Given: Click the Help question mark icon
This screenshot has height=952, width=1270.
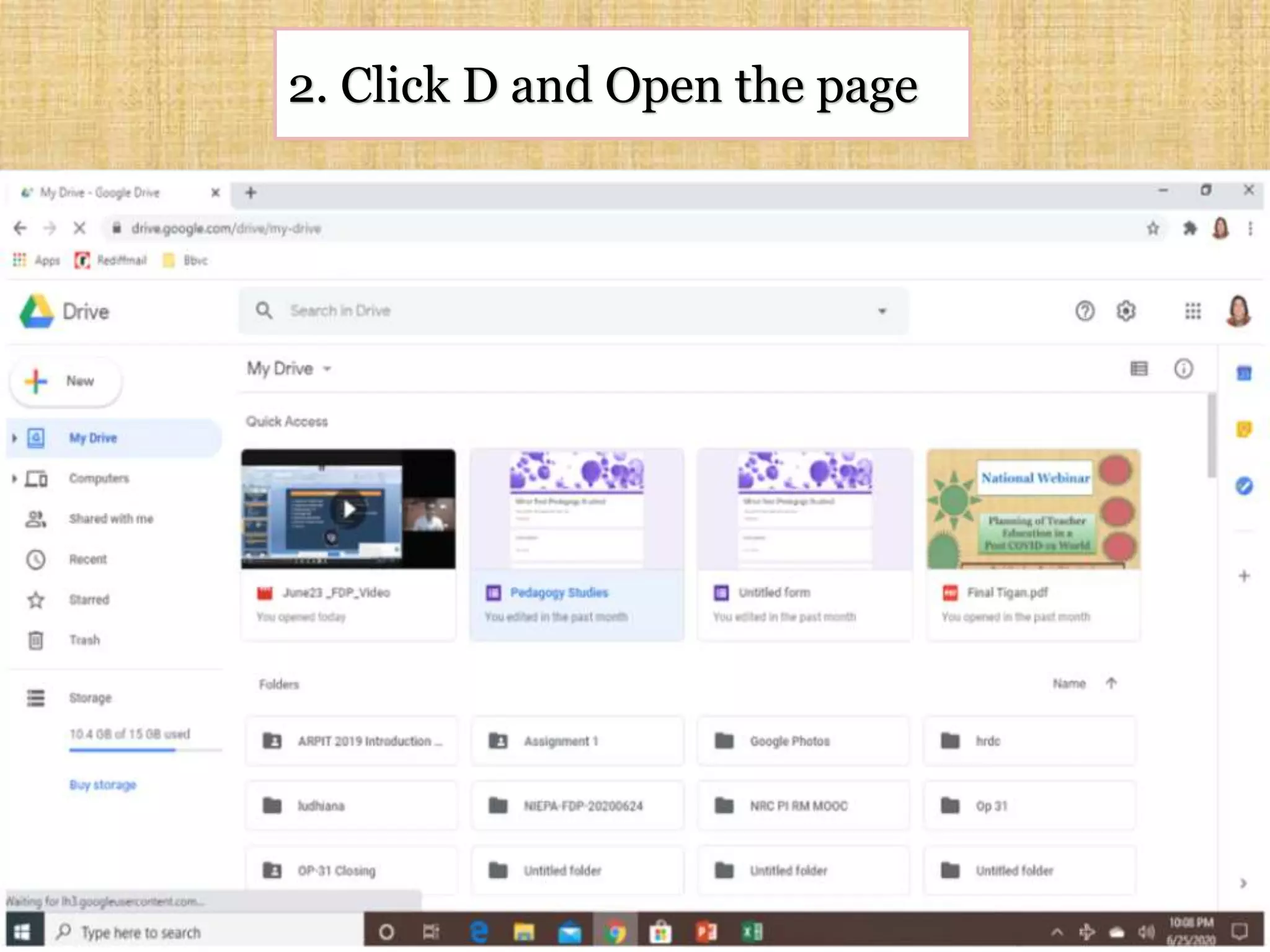Looking at the screenshot, I should pyautogui.click(x=1085, y=311).
